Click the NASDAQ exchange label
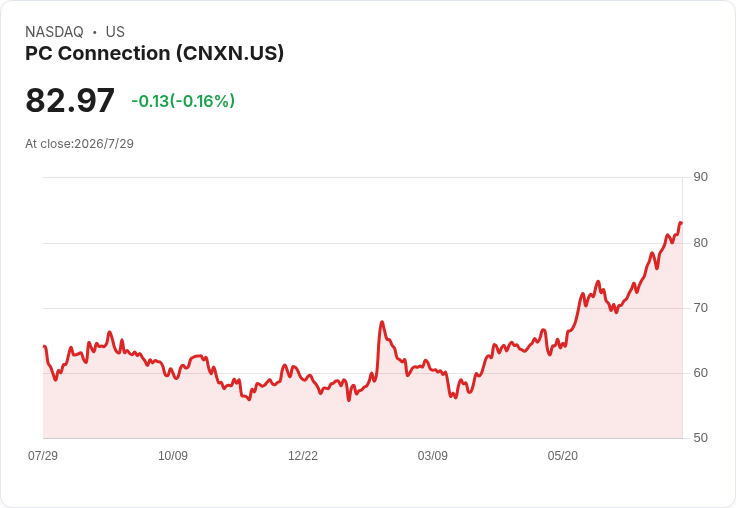Screen dimensions: 736x508 (54, 32)
